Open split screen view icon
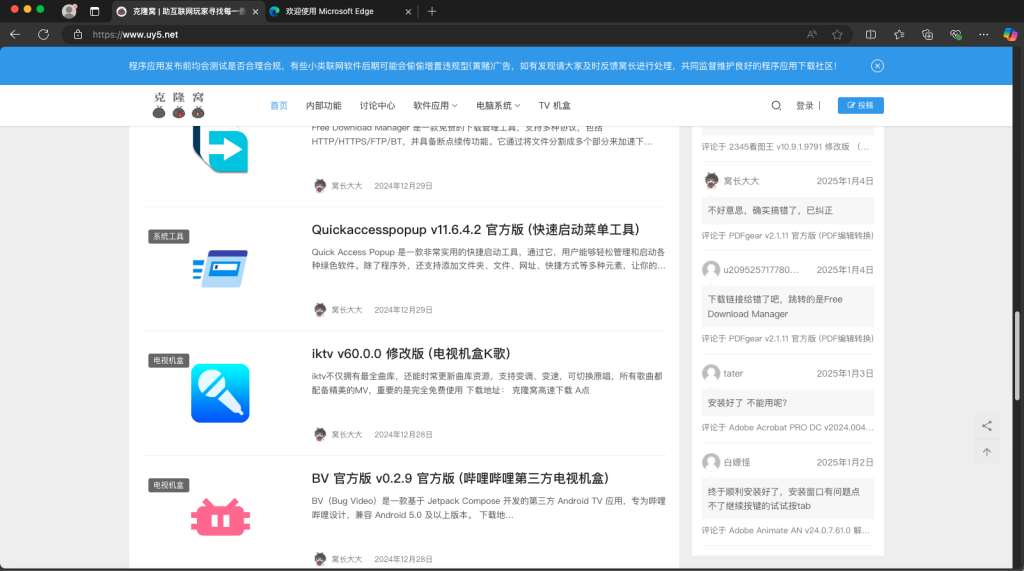The width and height of the screenshot is (1024, 571). pyautogui.click(x=871, y=35)
